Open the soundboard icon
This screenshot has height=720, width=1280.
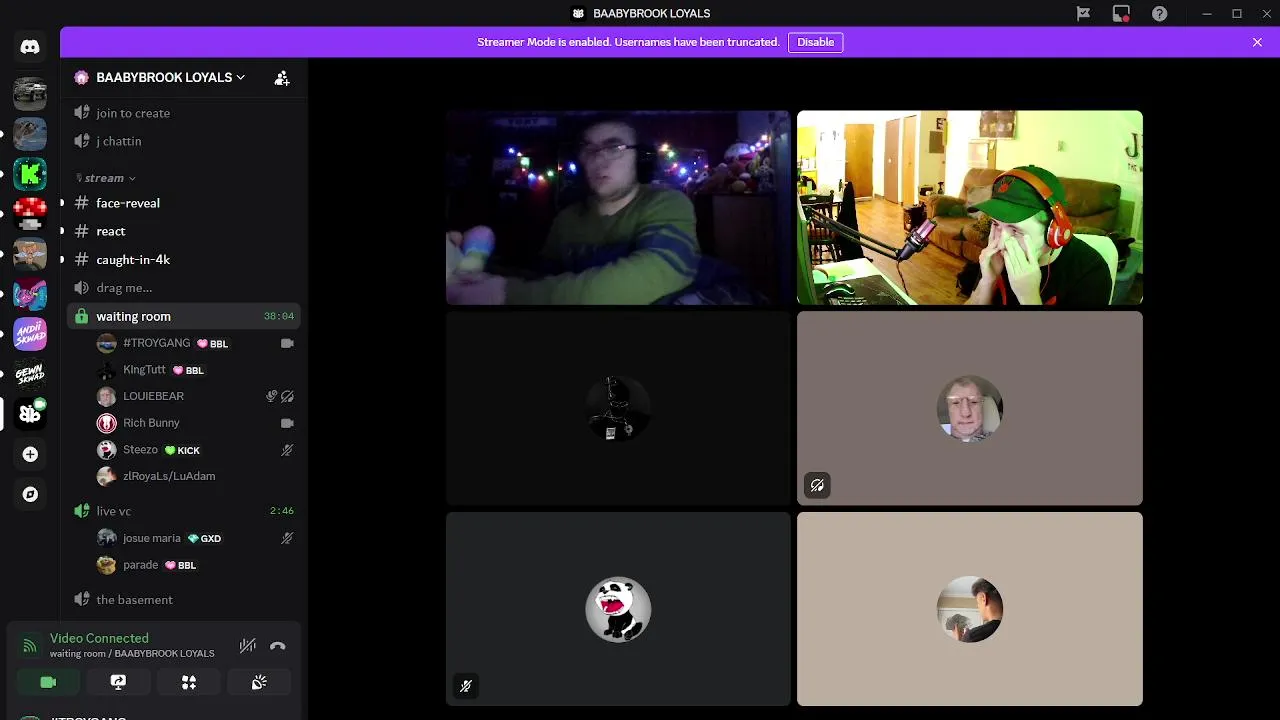coord(259,682)
